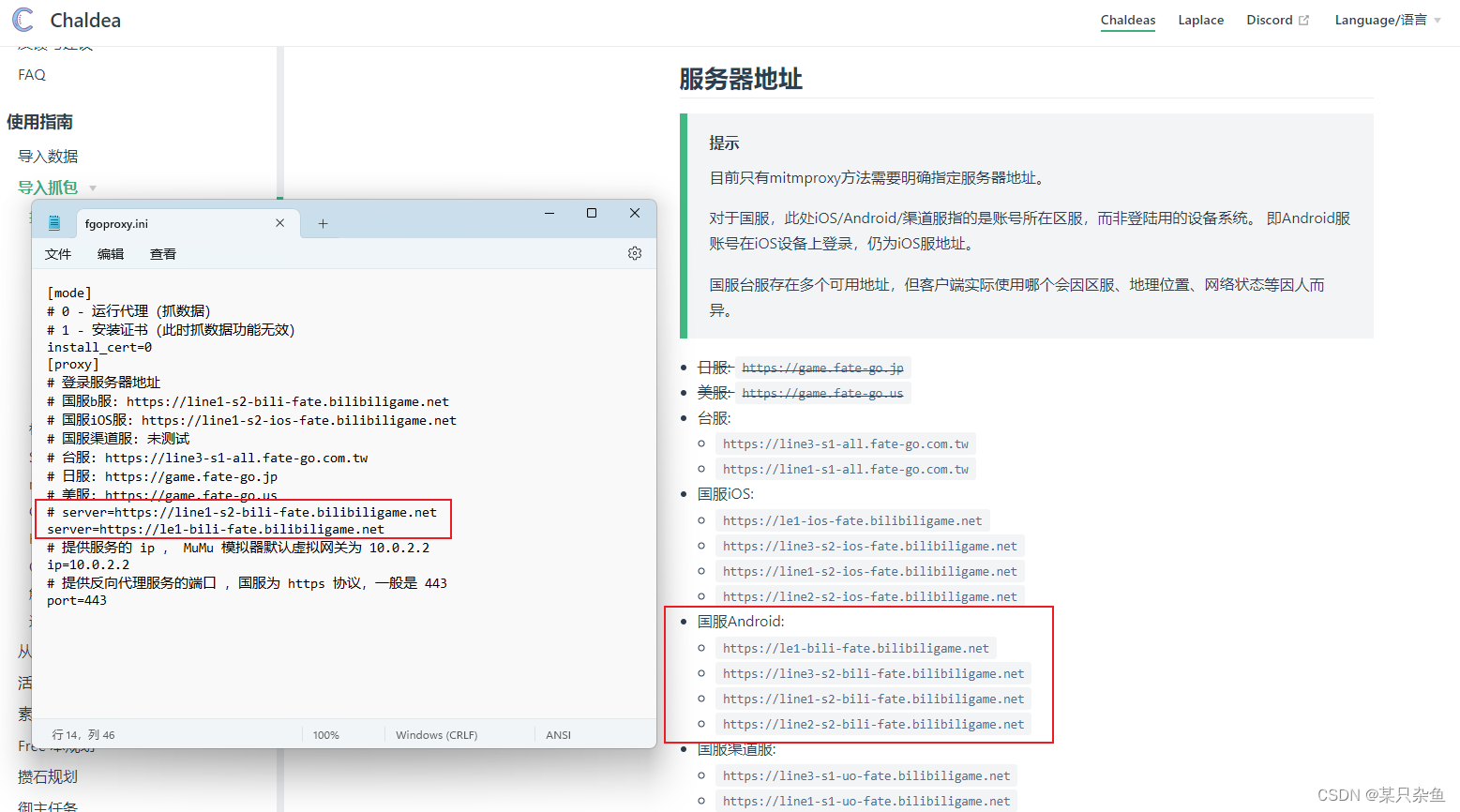The width and height of the screenshot is (1460, 812).
Task: Click the https://game.fate-go.jp address
Action: [822, 368]
